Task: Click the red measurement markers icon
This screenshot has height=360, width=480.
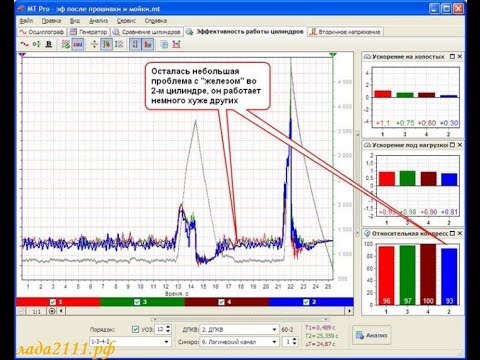Action: (x=176, y=44)
